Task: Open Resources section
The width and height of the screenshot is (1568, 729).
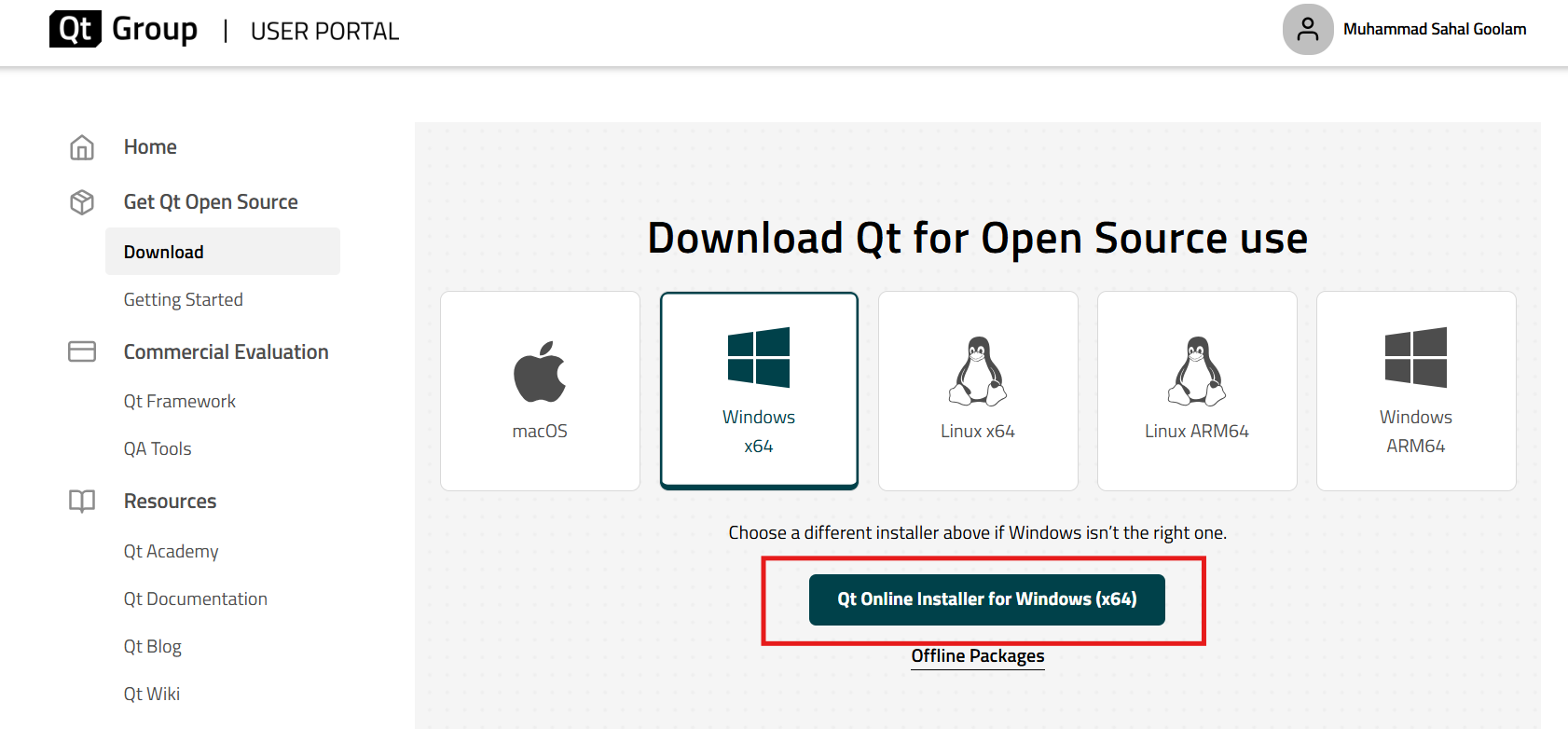Action: [170, 502]
